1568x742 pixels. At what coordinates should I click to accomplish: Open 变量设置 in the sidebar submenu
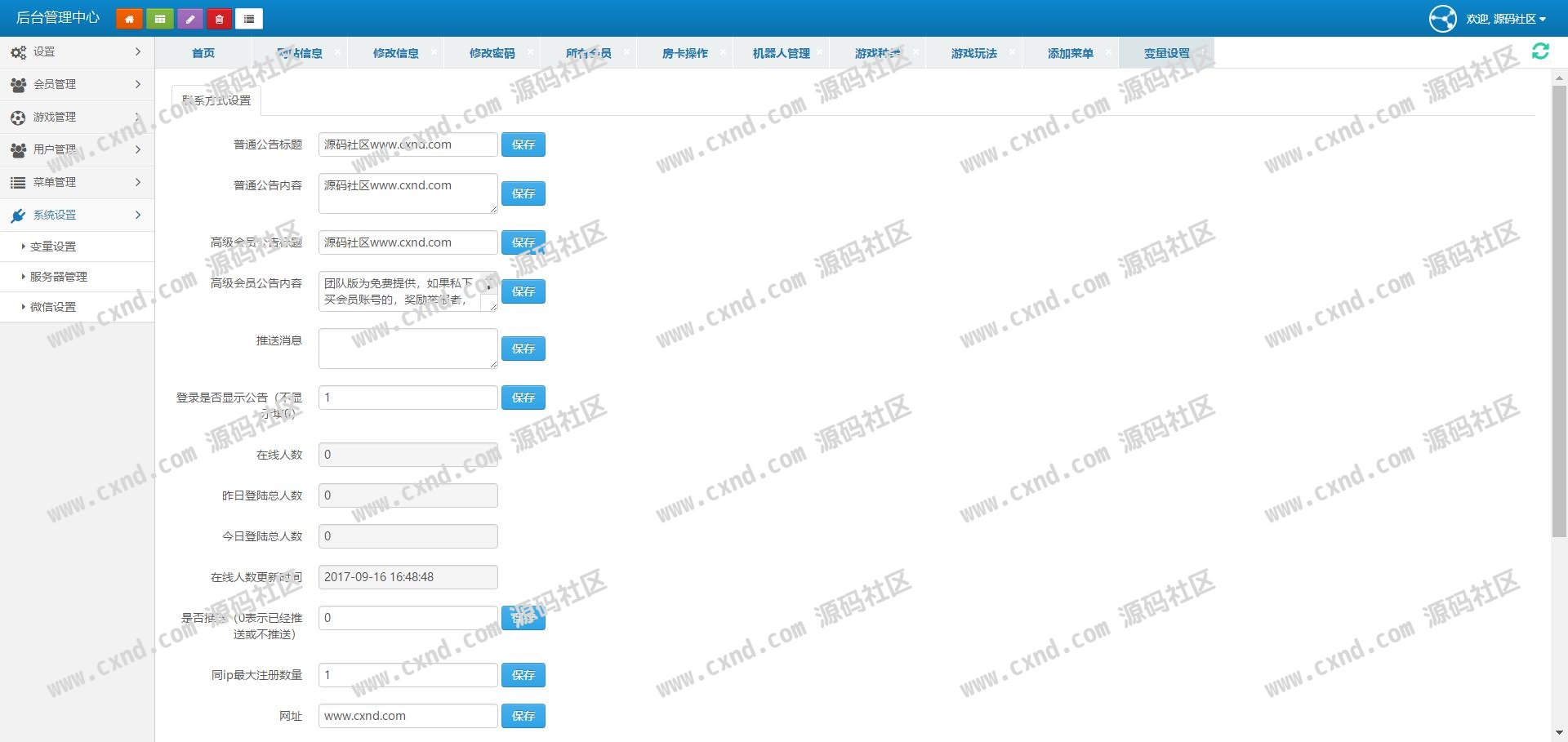77,247
